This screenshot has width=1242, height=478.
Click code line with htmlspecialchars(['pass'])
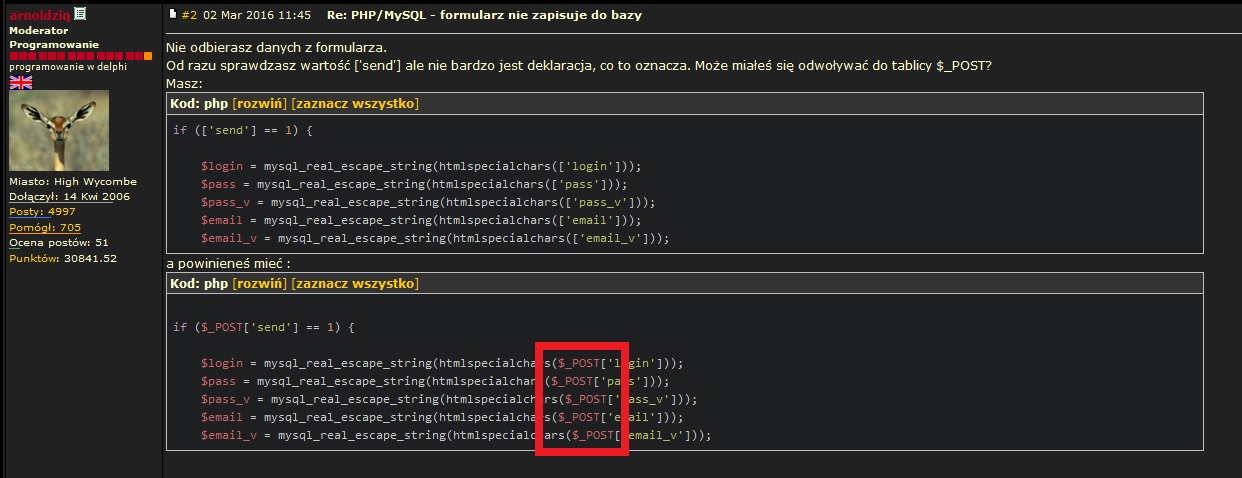click(414, 184)
